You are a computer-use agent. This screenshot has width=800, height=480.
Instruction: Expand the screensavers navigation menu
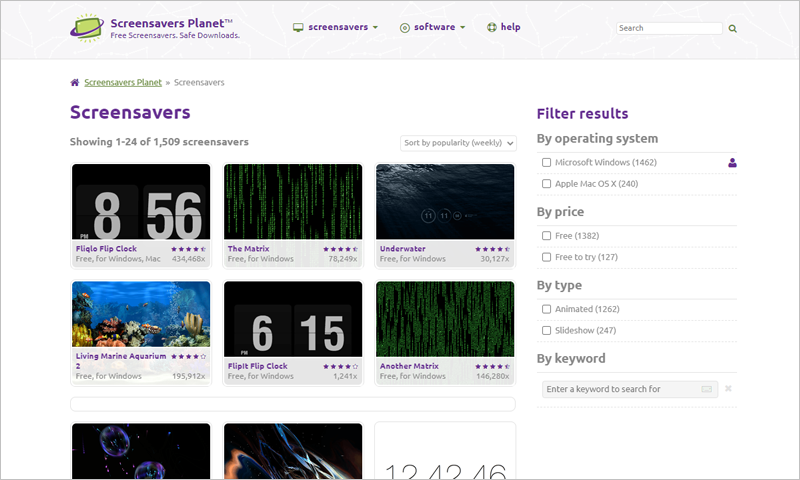pos(335,27)
